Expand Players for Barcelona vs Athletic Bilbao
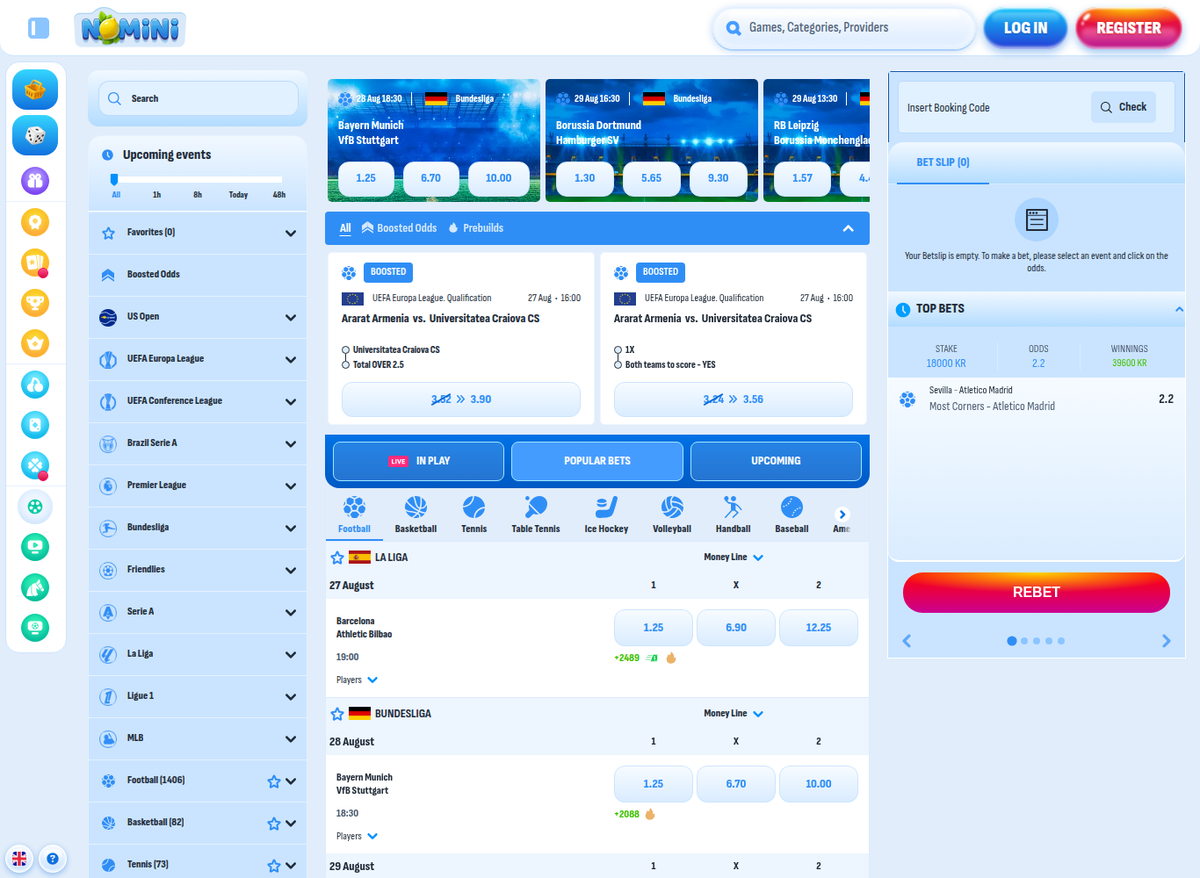Screen dimensions: 1200x878 pyautogui.click(x=357, y=680)
